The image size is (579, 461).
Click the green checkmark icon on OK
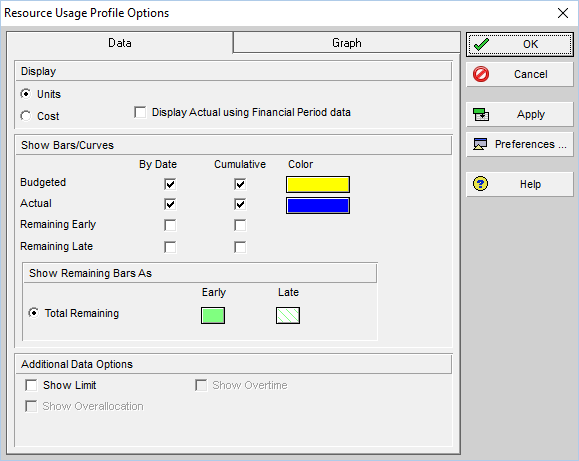(x=482, y=44)
